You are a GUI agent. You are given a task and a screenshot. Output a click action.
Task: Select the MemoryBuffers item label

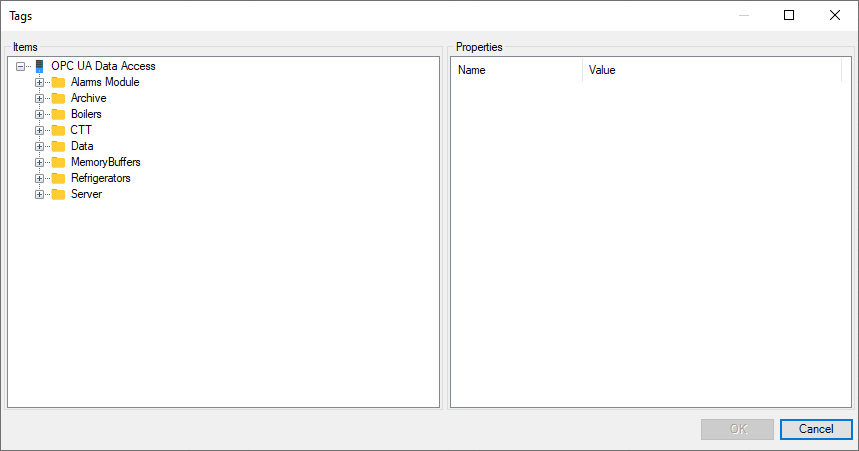tap(105, 162)
